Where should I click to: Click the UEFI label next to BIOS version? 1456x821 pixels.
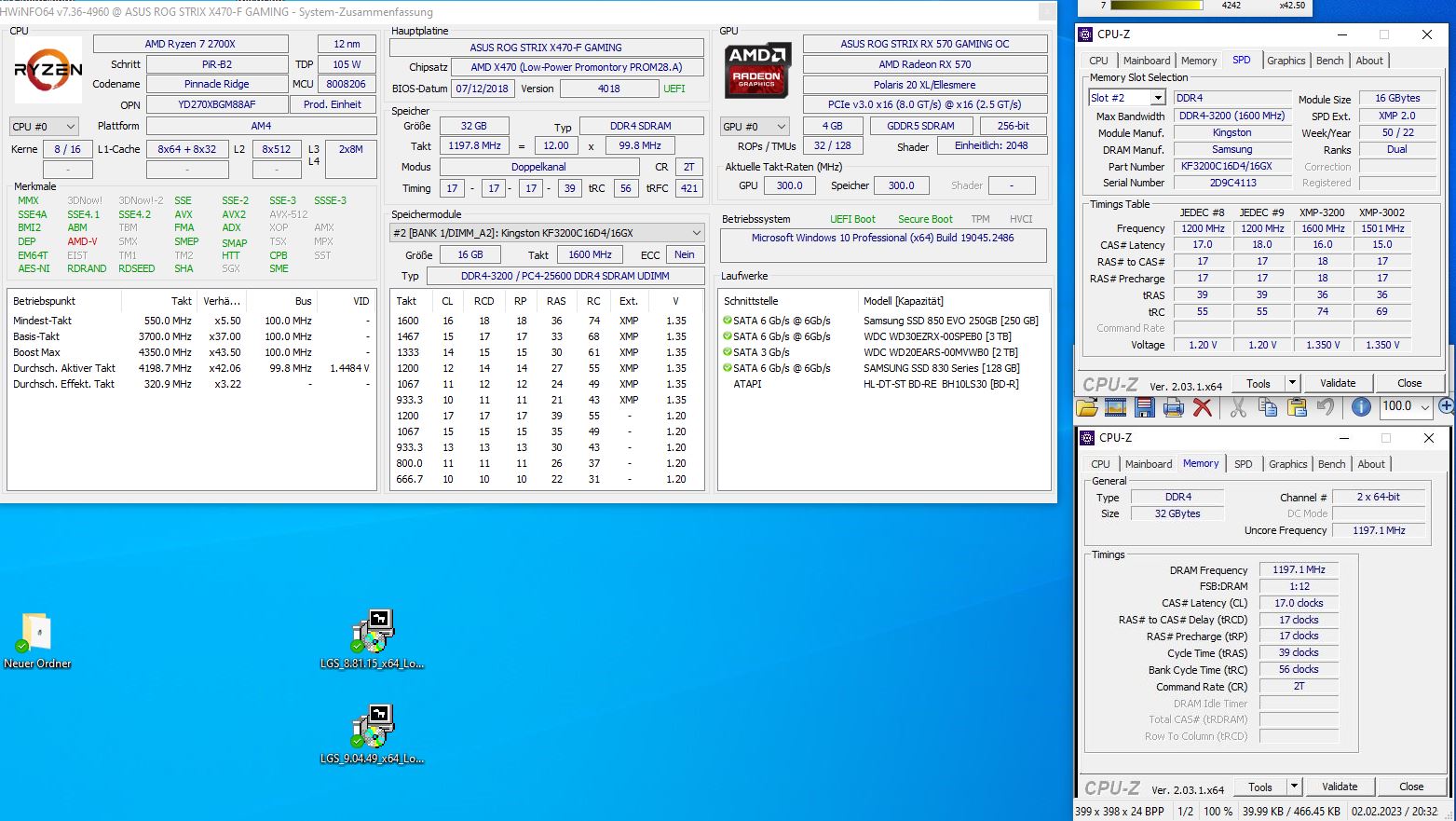click(674, 89)
